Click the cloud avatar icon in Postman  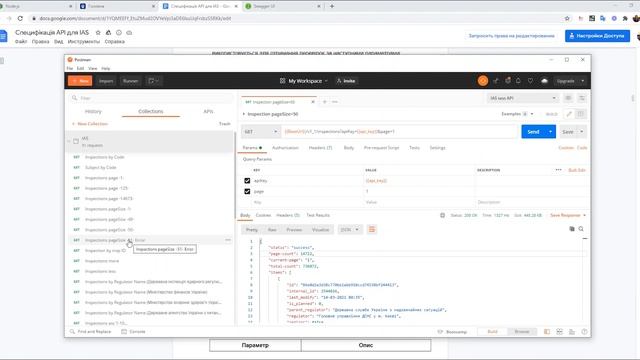[x=544, y=81]
